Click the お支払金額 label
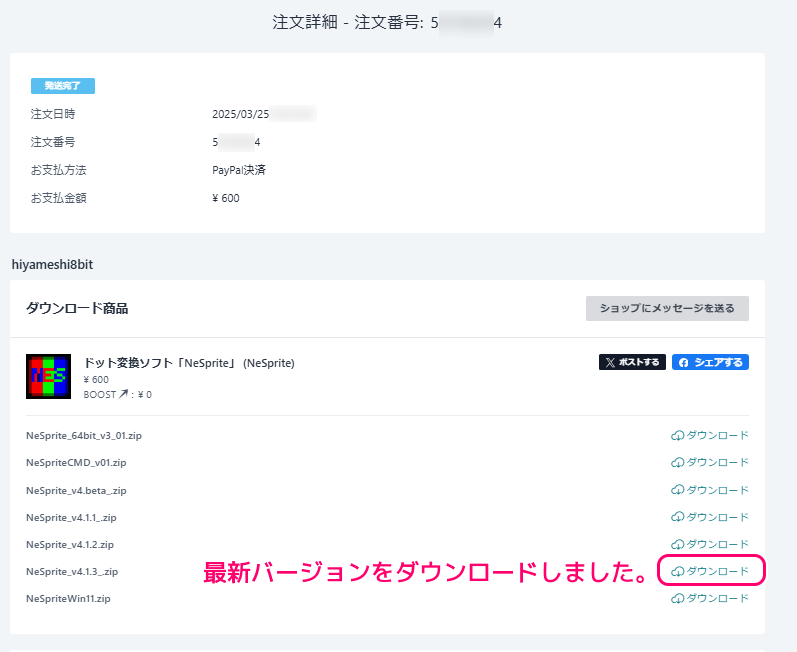This screenshot has height=652, width=797. pyautogui.click(x=58, y=198)
